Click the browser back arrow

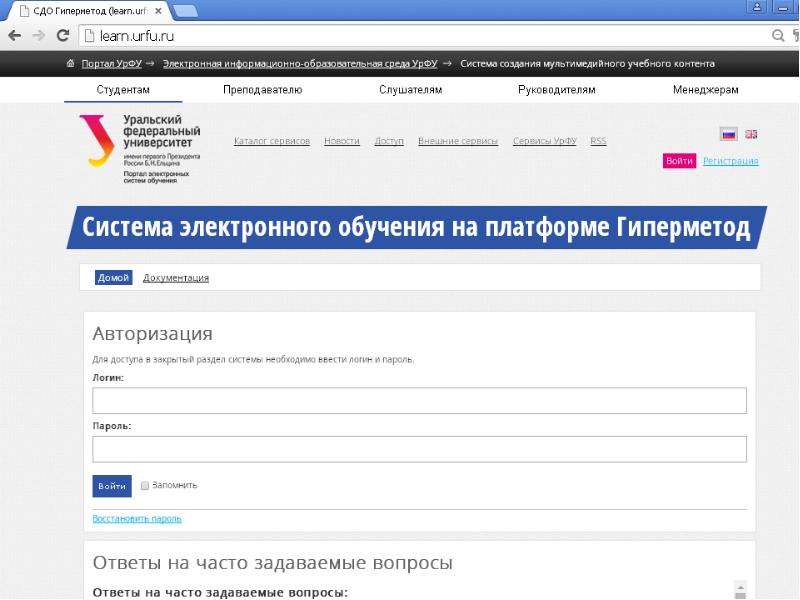coord(14,36)
